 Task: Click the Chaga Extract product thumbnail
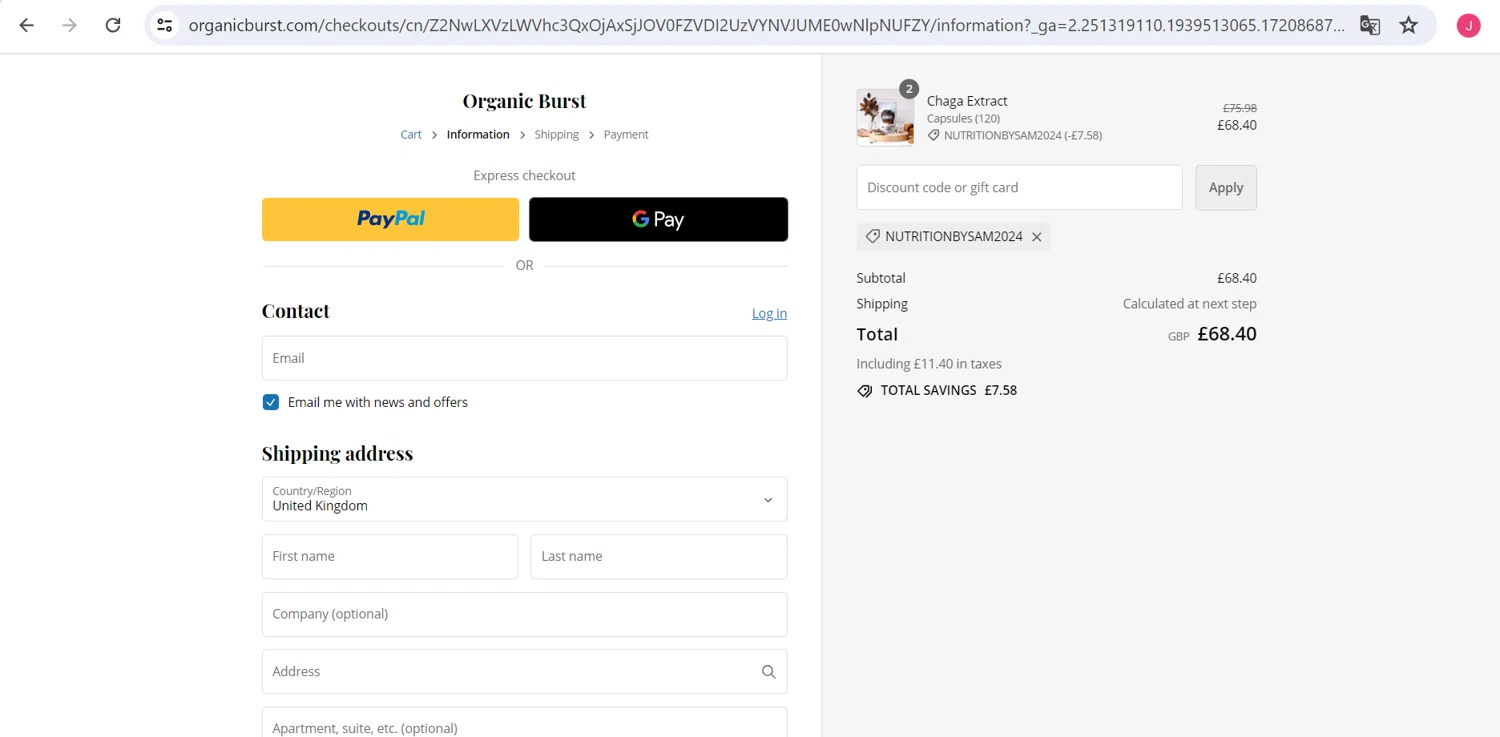885,118
